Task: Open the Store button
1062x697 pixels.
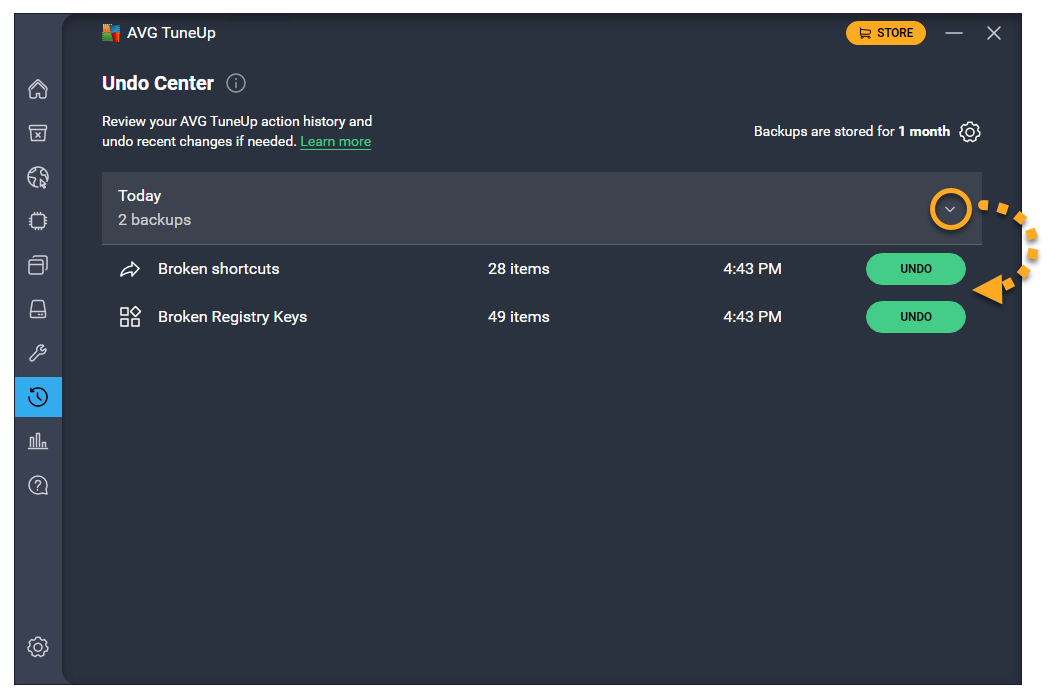Action: click(885, 33)
